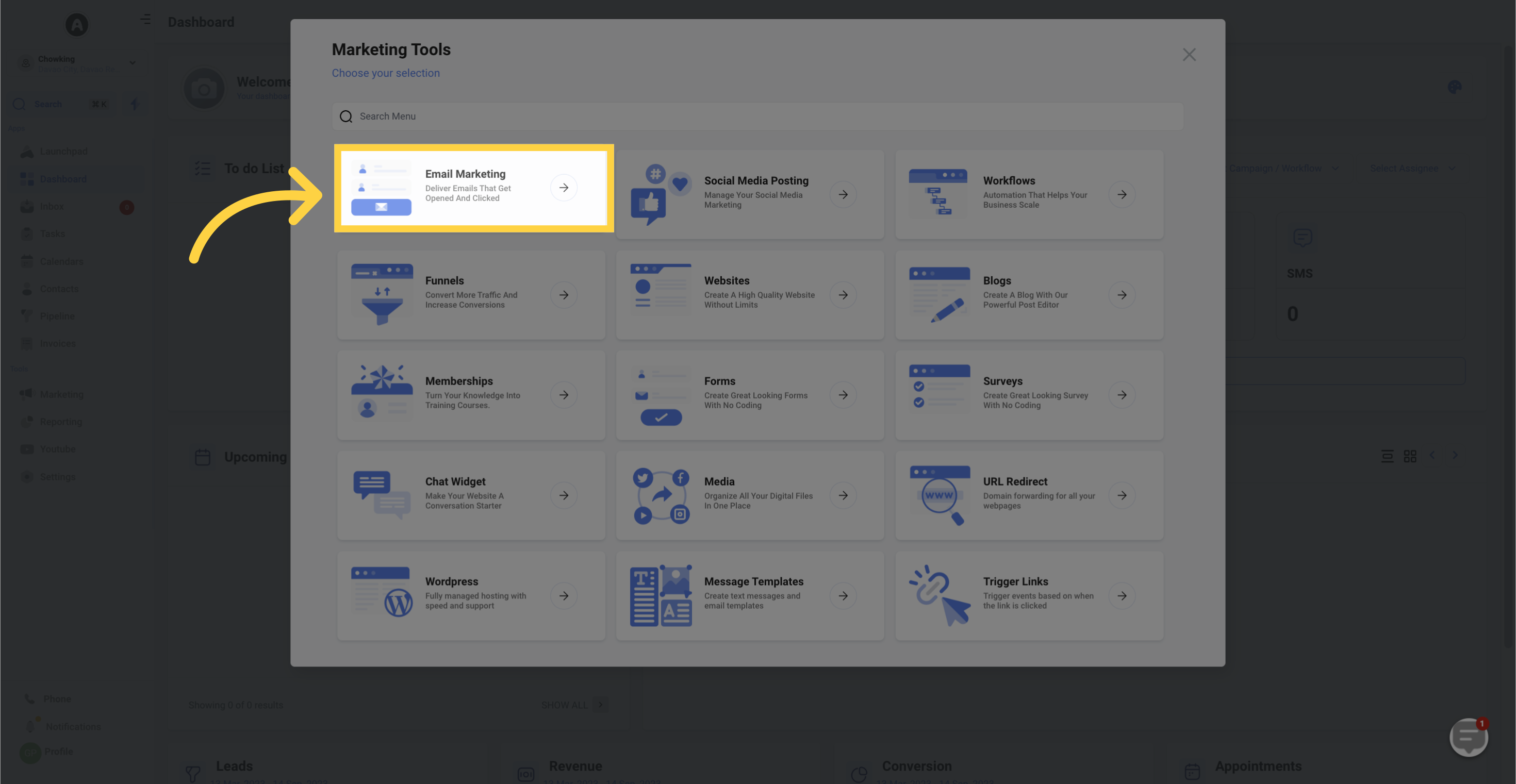Viewport: 1516px width, 784px height.
Task: Click the Choose your selection subtitle
Action: (386, 73)
